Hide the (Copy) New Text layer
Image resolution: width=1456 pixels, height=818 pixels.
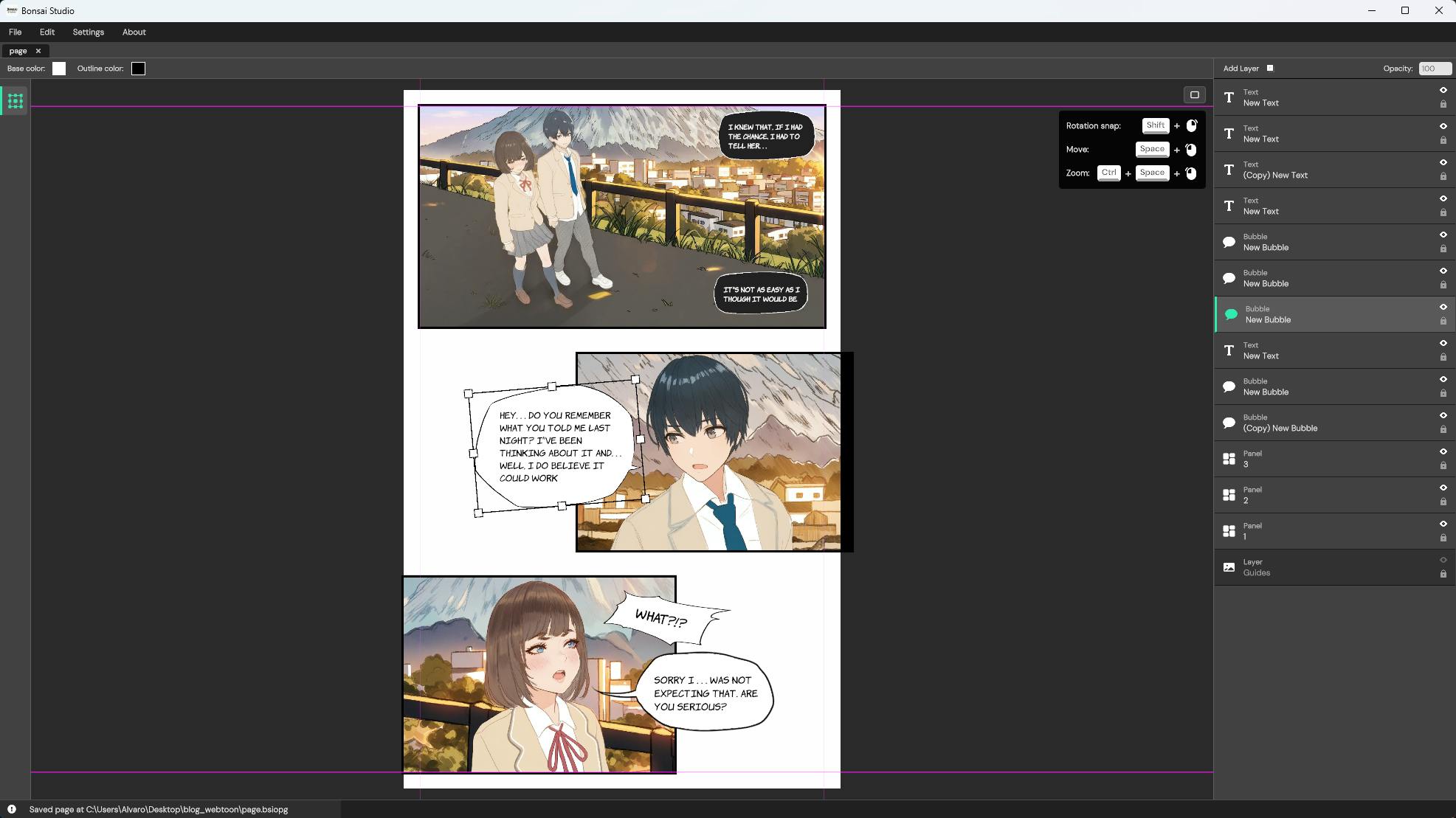pyautogui.click(x=1443, y=162)
